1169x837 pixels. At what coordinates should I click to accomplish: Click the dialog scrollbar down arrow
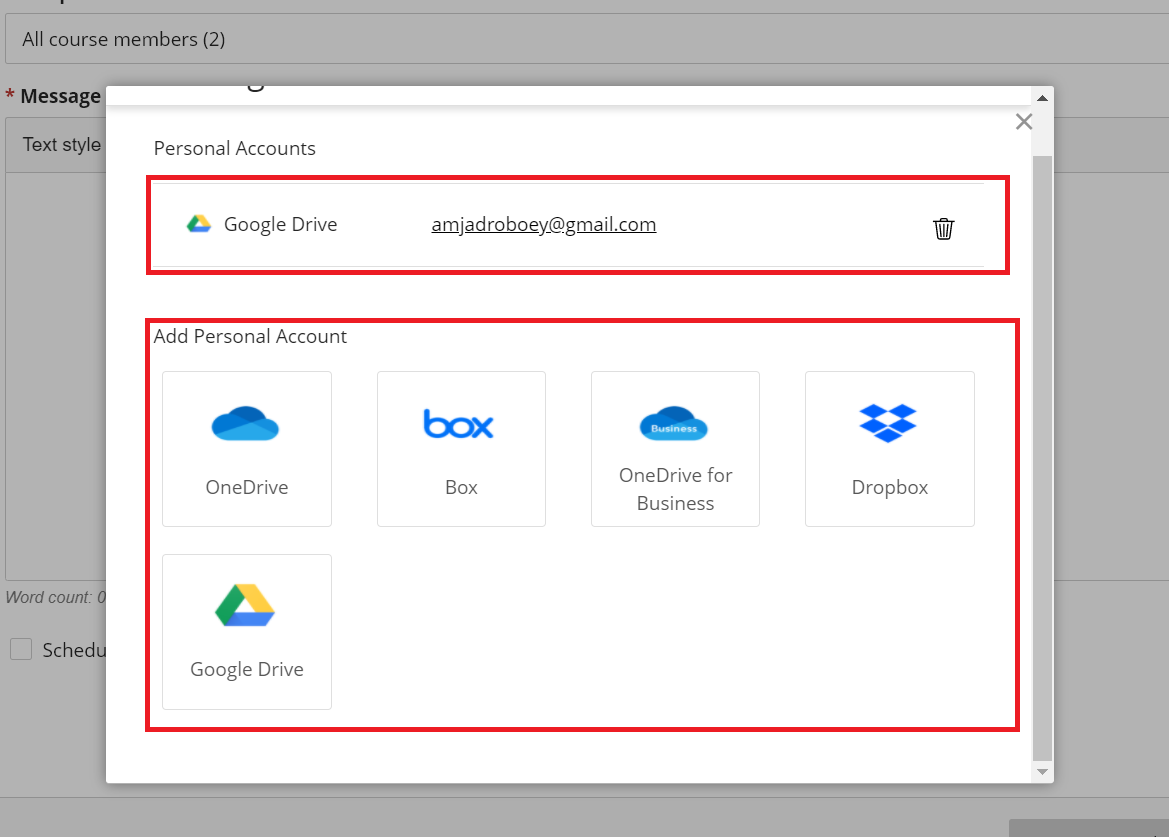click(1042, 771)
